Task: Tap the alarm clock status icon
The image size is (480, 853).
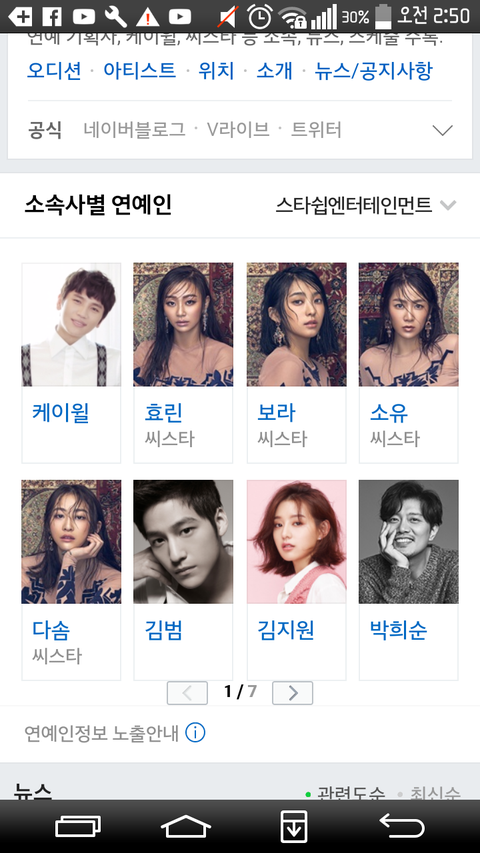Action: click(x=260, y=16)
